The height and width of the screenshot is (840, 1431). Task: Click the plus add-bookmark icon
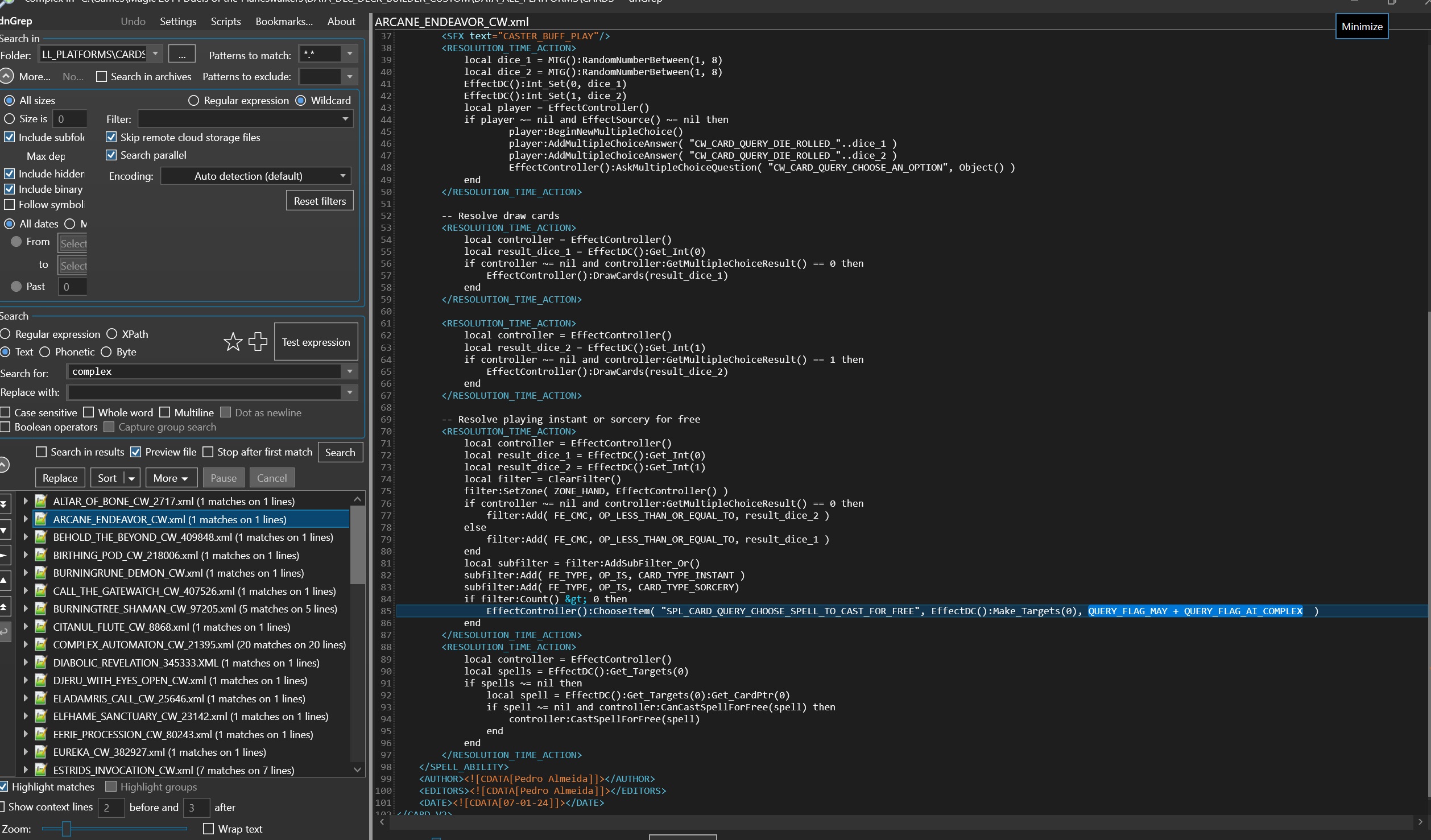point(258,341)
